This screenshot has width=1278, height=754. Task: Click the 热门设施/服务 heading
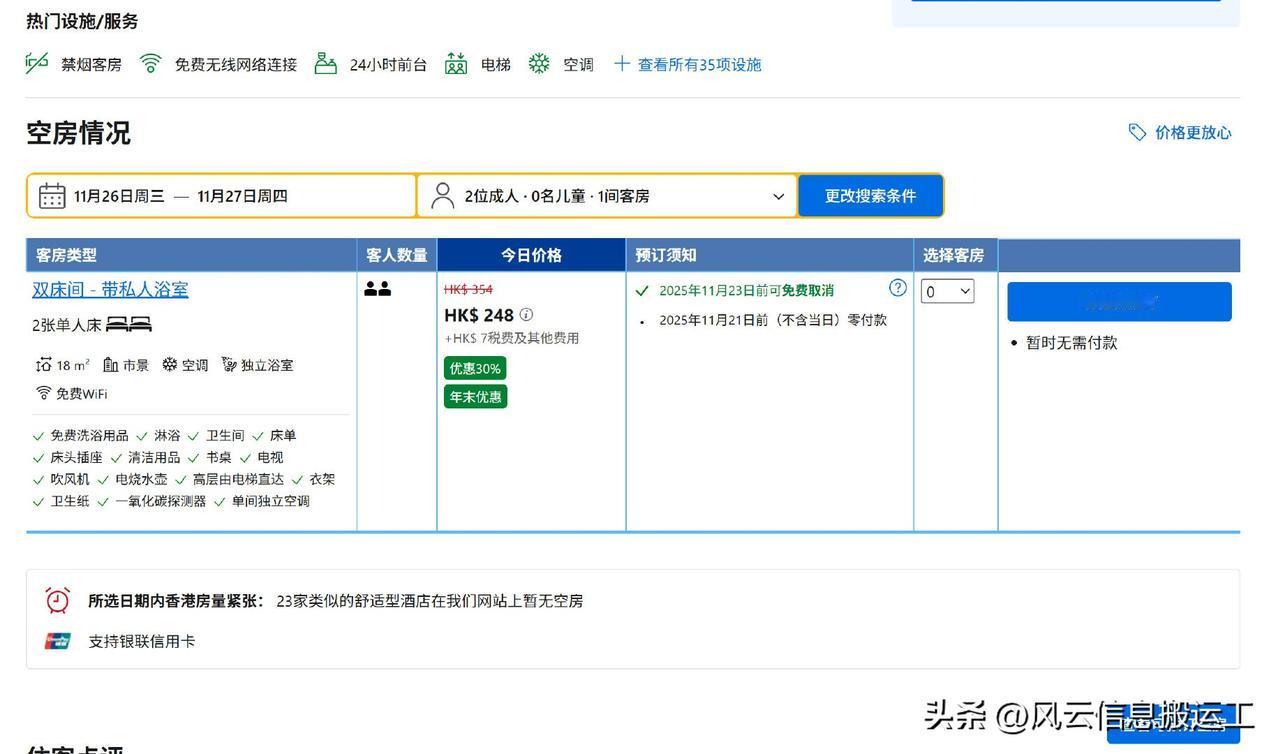pos(82,21)
